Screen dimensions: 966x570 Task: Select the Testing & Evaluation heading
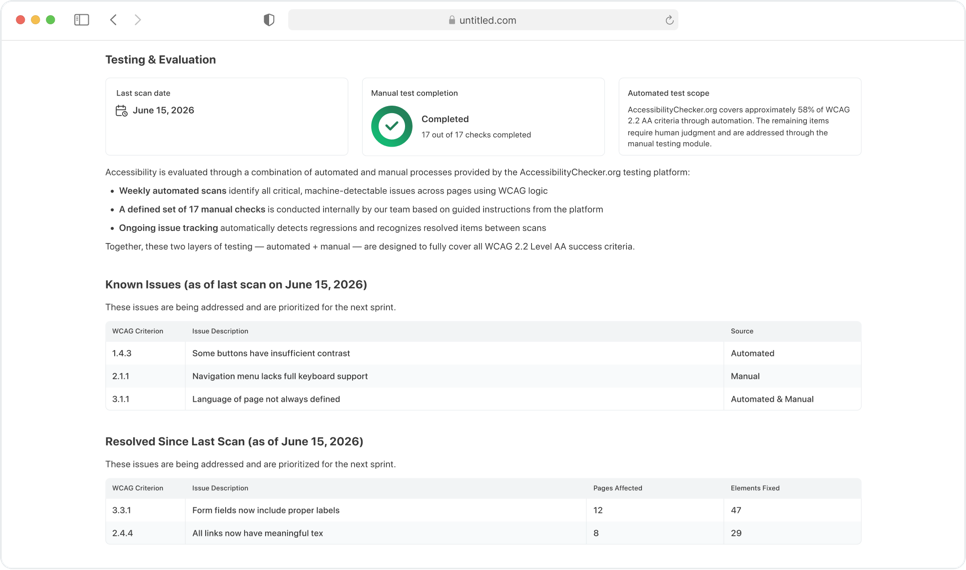click(160, 60)
